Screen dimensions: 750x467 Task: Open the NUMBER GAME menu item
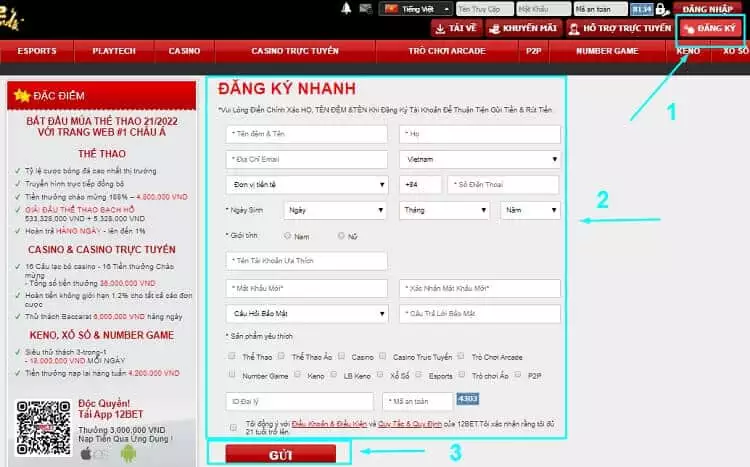(607, 51)
